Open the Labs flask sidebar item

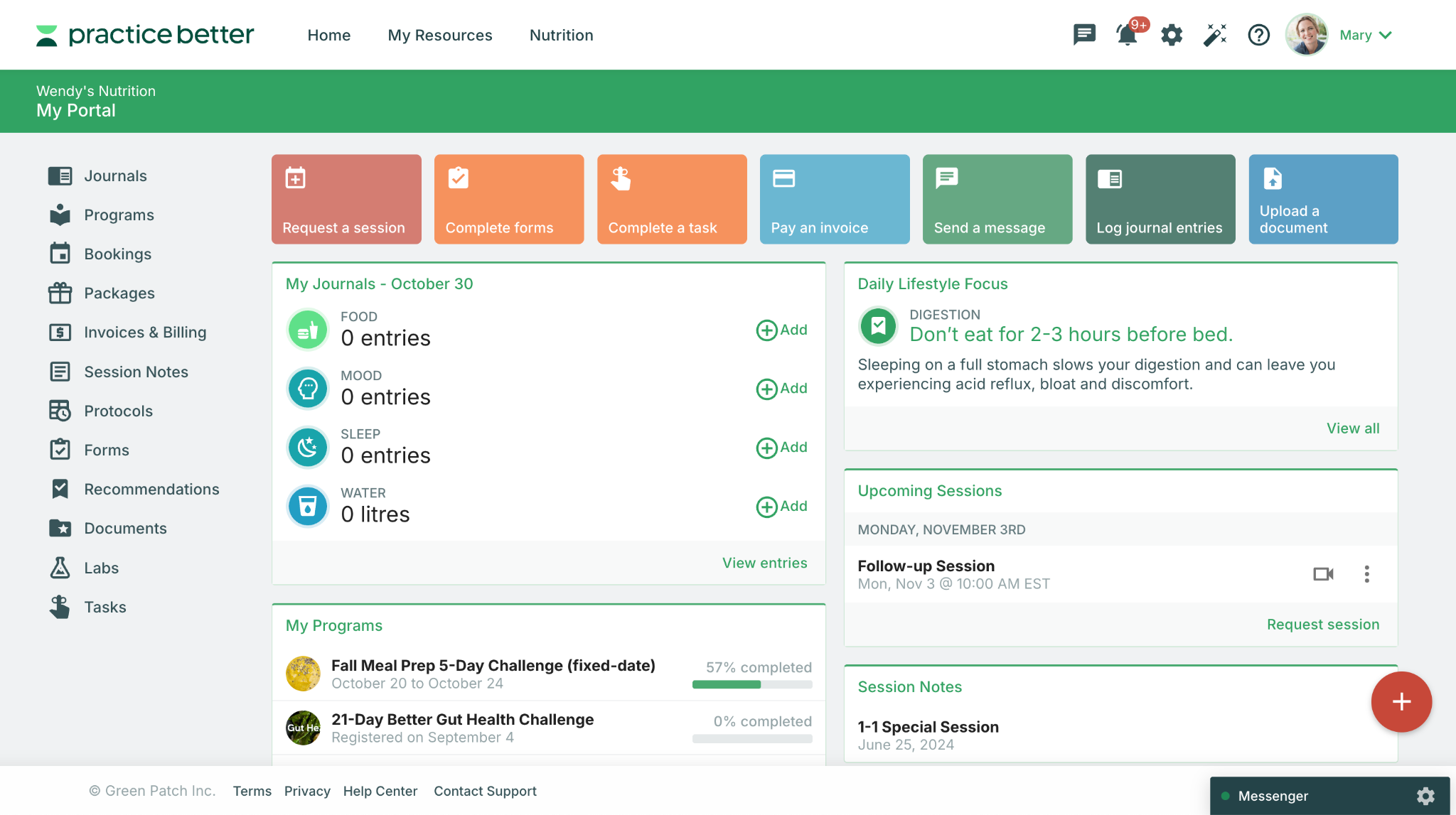101,568
